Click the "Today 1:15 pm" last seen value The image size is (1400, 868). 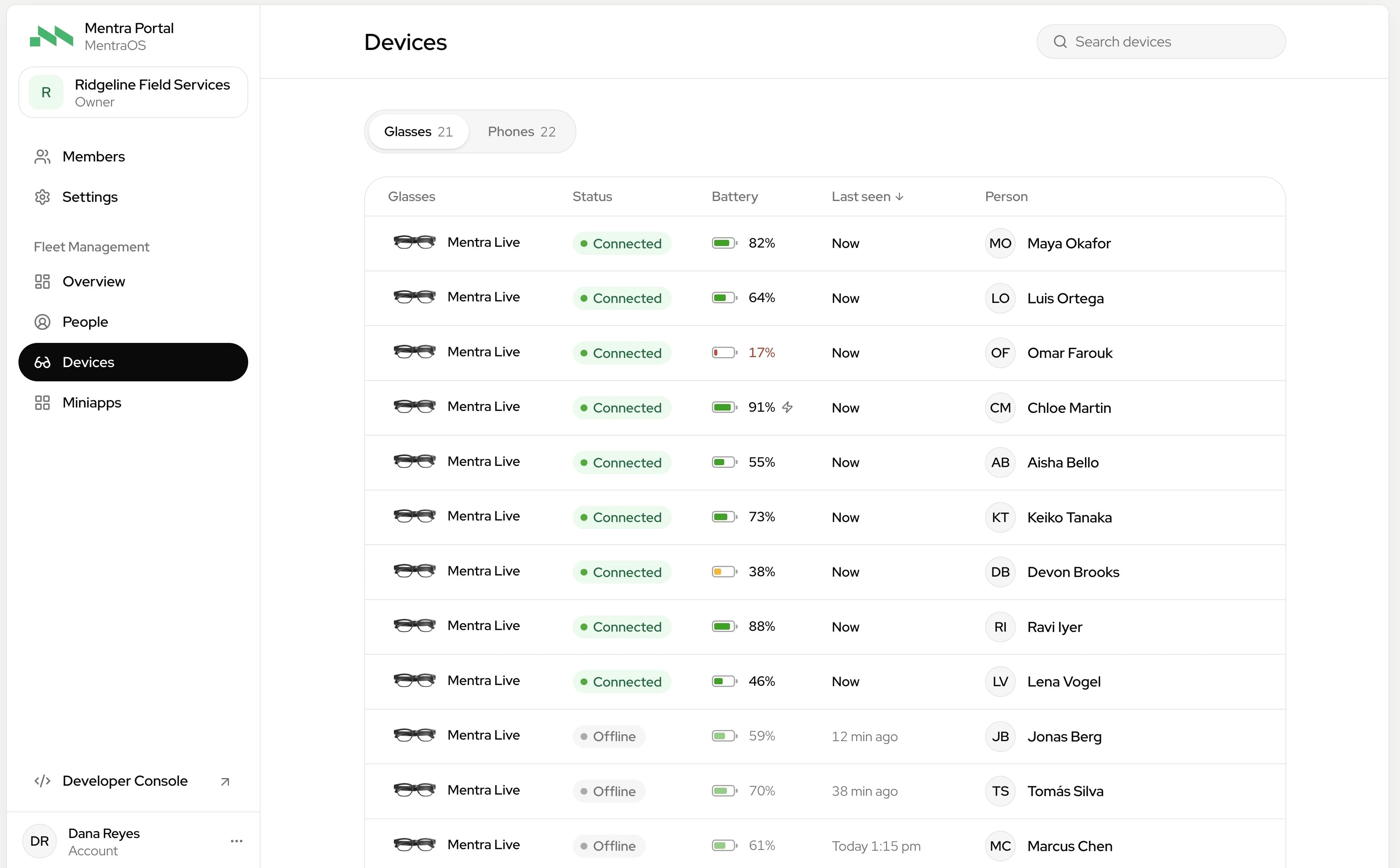click(876, 846)
